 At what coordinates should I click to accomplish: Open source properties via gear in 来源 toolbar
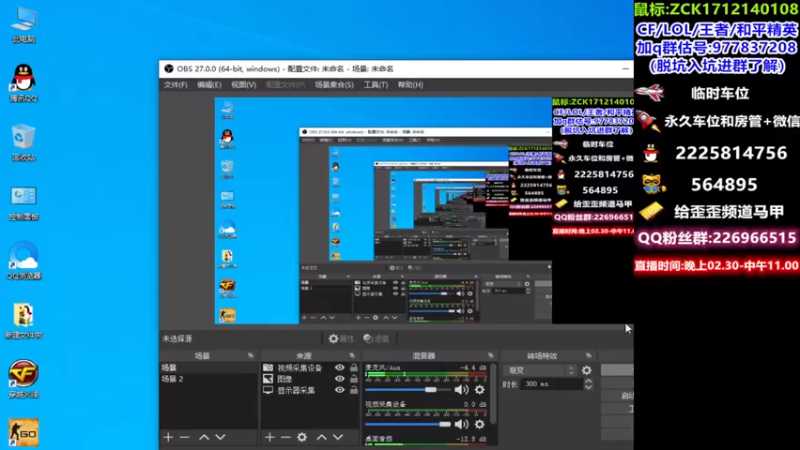[x=302, y=437]
